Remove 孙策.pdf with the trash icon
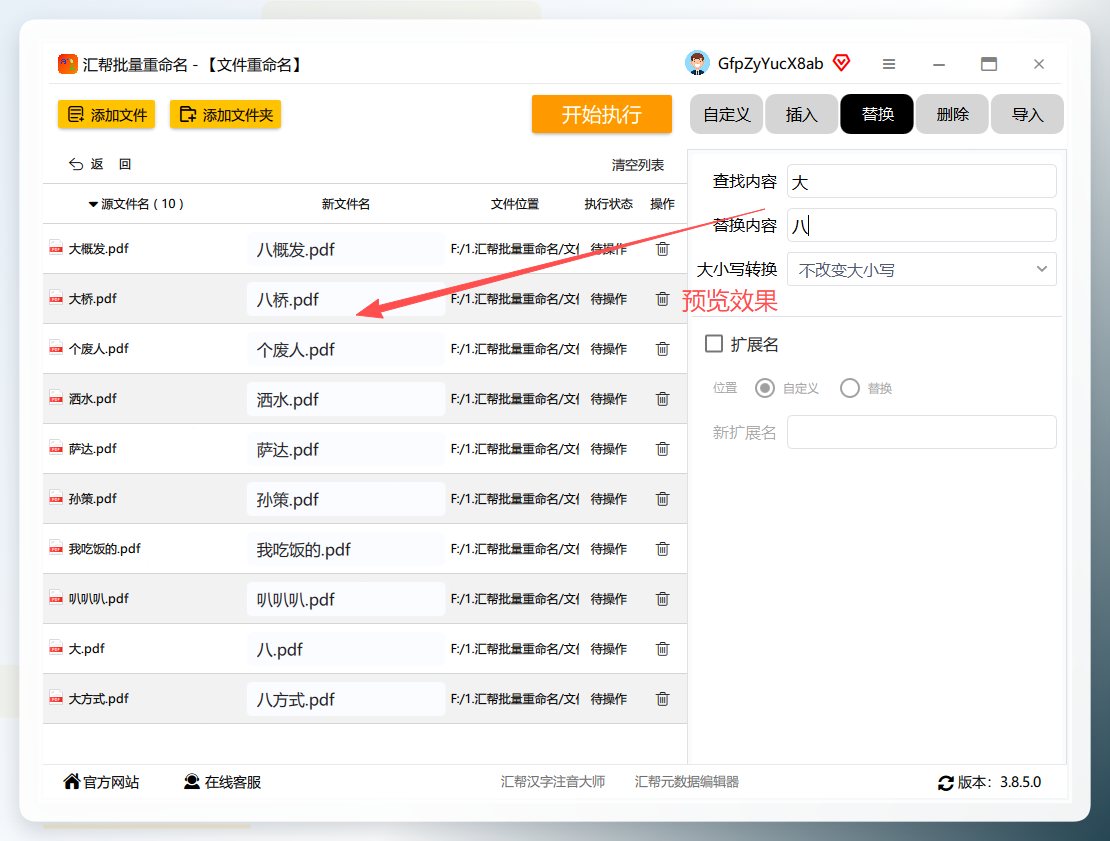The width and height of the screenshot is (1110, 841). 663,499
